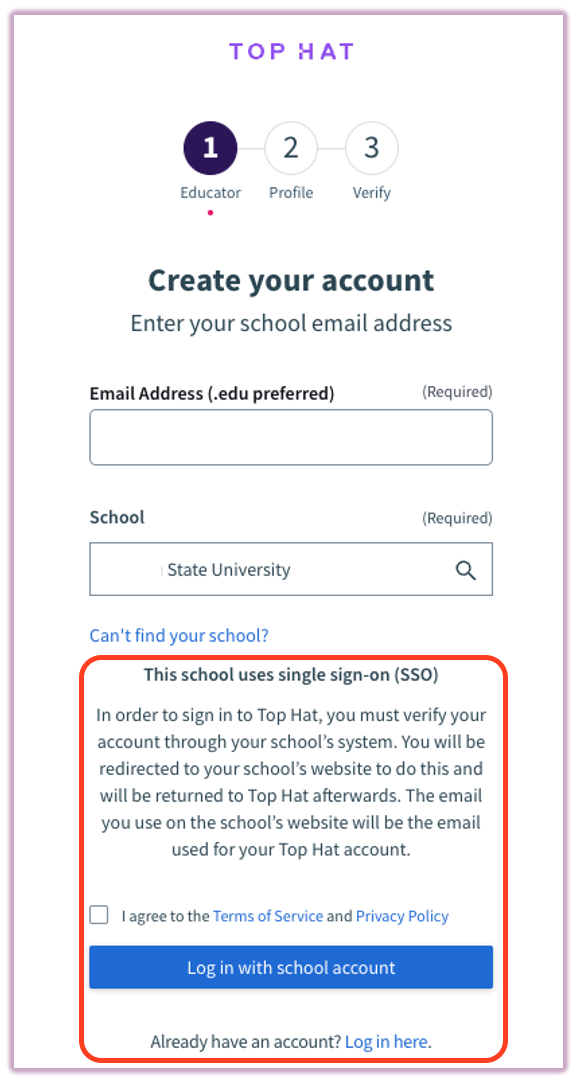Select the Educator step circle numbered 1
This screenshot has width=576, height=1084.
coord(210,147)
